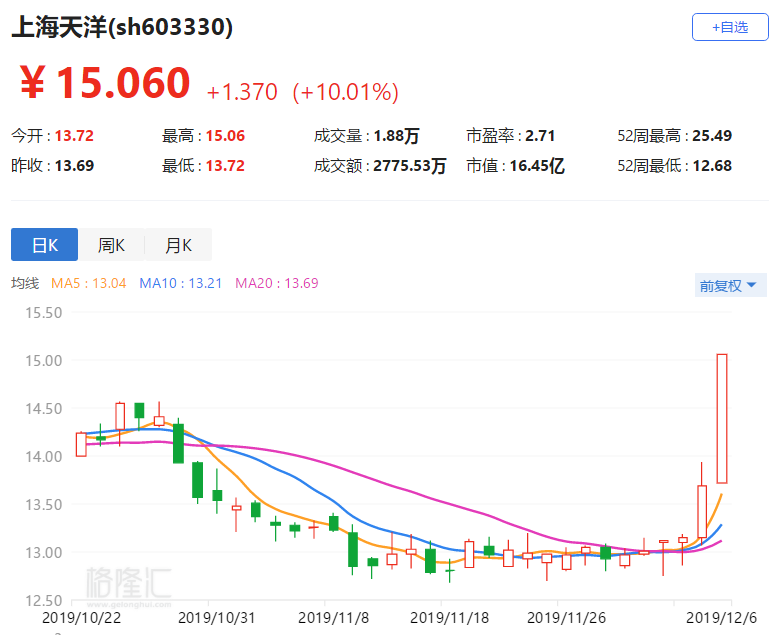774x635 pixels.
Task: Click the MA10 : 13.21 legend label
Action: 181,283
